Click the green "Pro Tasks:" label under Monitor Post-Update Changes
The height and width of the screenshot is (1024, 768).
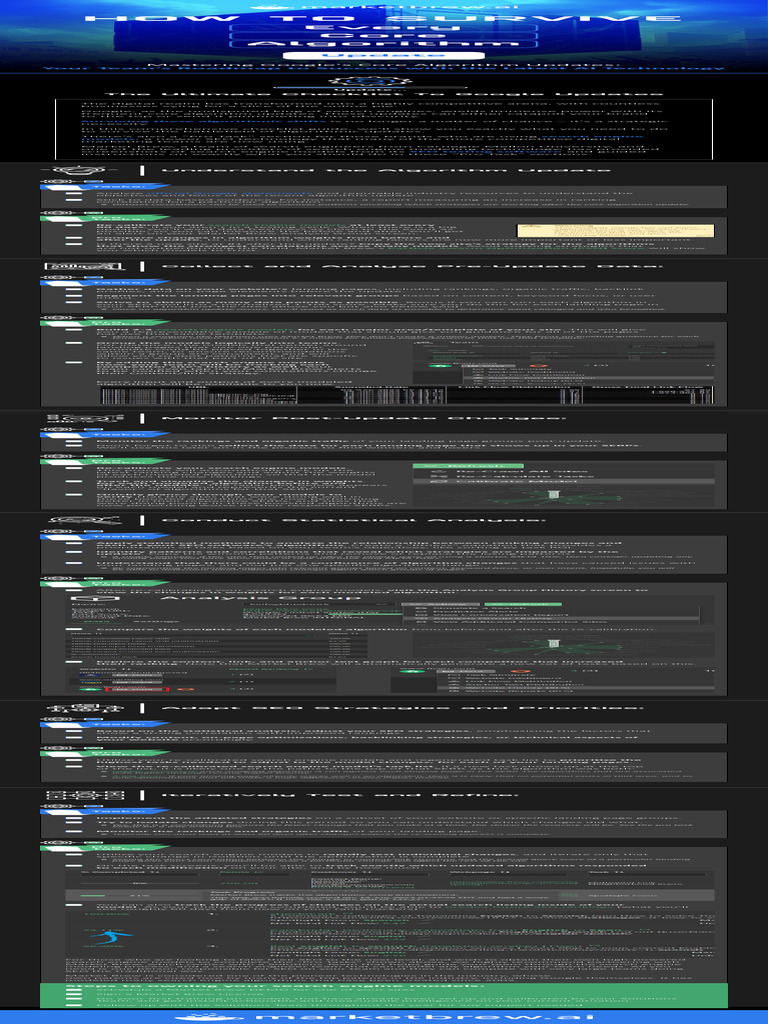[104, 462]
